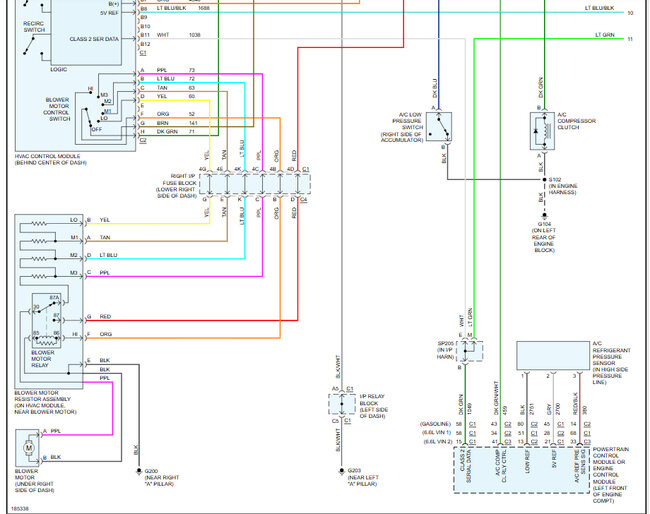
Task: Click the A/C compressor clutch coil symbol
Action: pos(548,131)
